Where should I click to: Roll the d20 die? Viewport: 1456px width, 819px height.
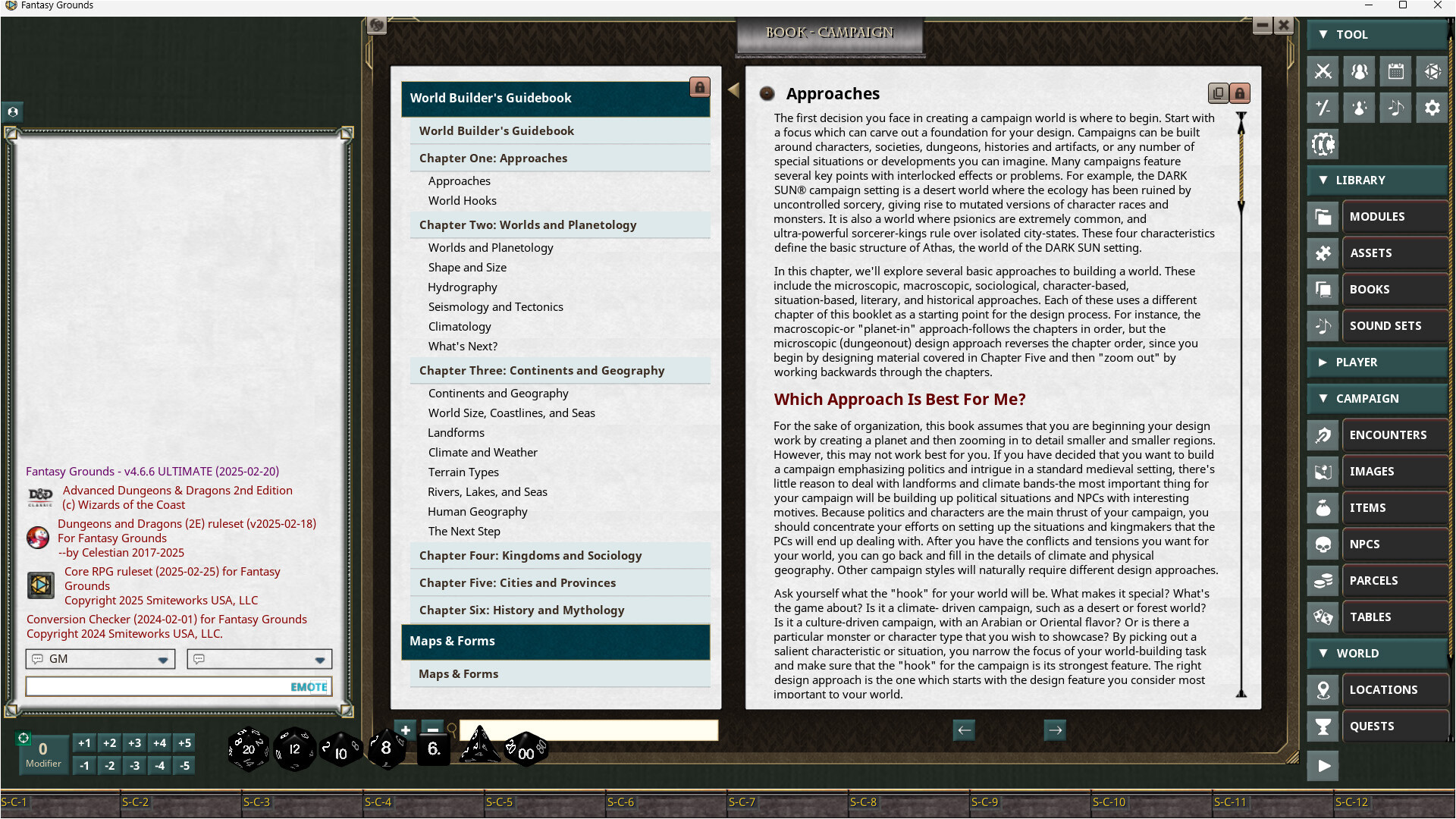(x=247, y=749)
